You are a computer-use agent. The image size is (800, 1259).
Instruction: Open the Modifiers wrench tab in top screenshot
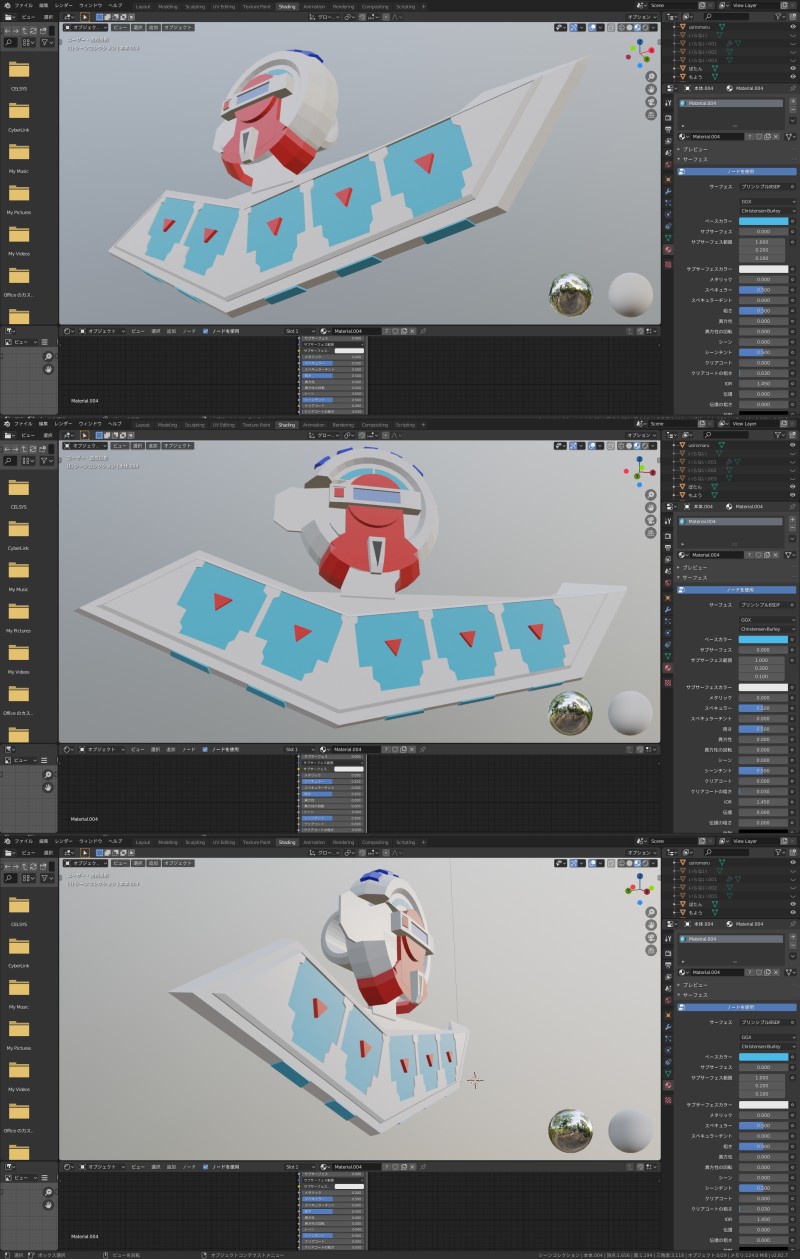pos(667,191)
